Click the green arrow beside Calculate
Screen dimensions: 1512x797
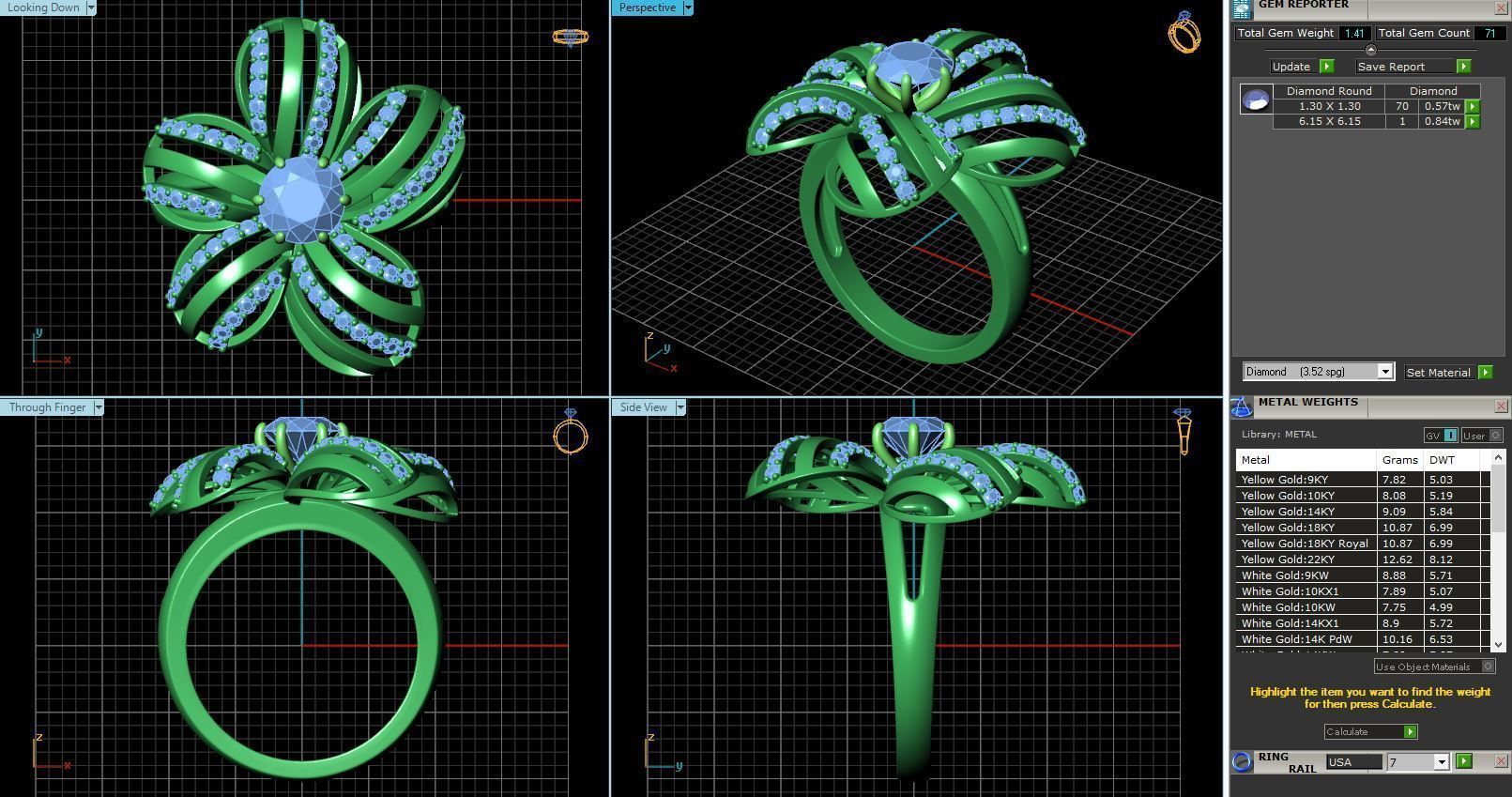coord(1410,732)
